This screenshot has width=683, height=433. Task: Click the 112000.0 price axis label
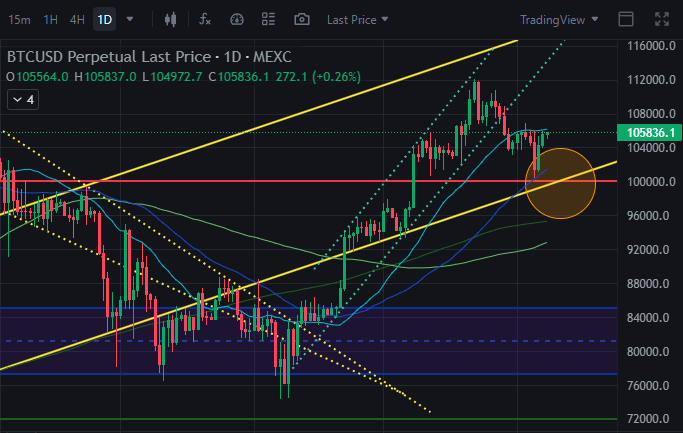(651, 80)
